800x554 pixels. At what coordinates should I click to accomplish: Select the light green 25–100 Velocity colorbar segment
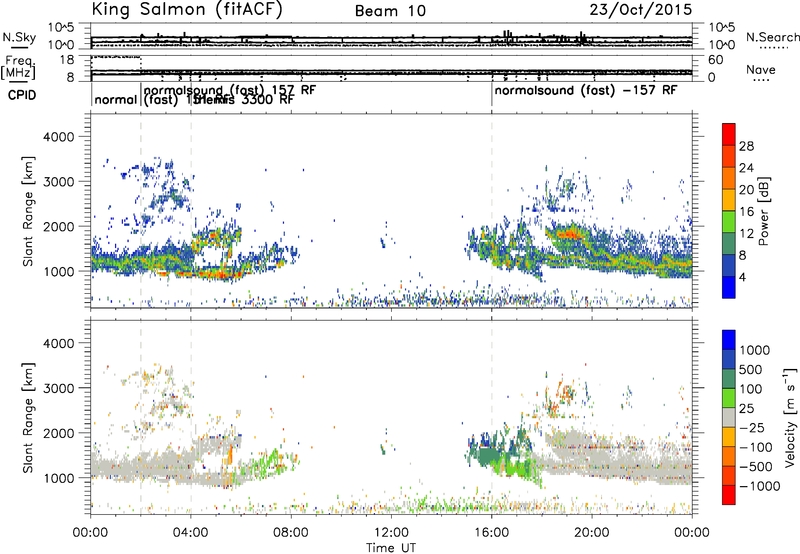coord(729,398)
